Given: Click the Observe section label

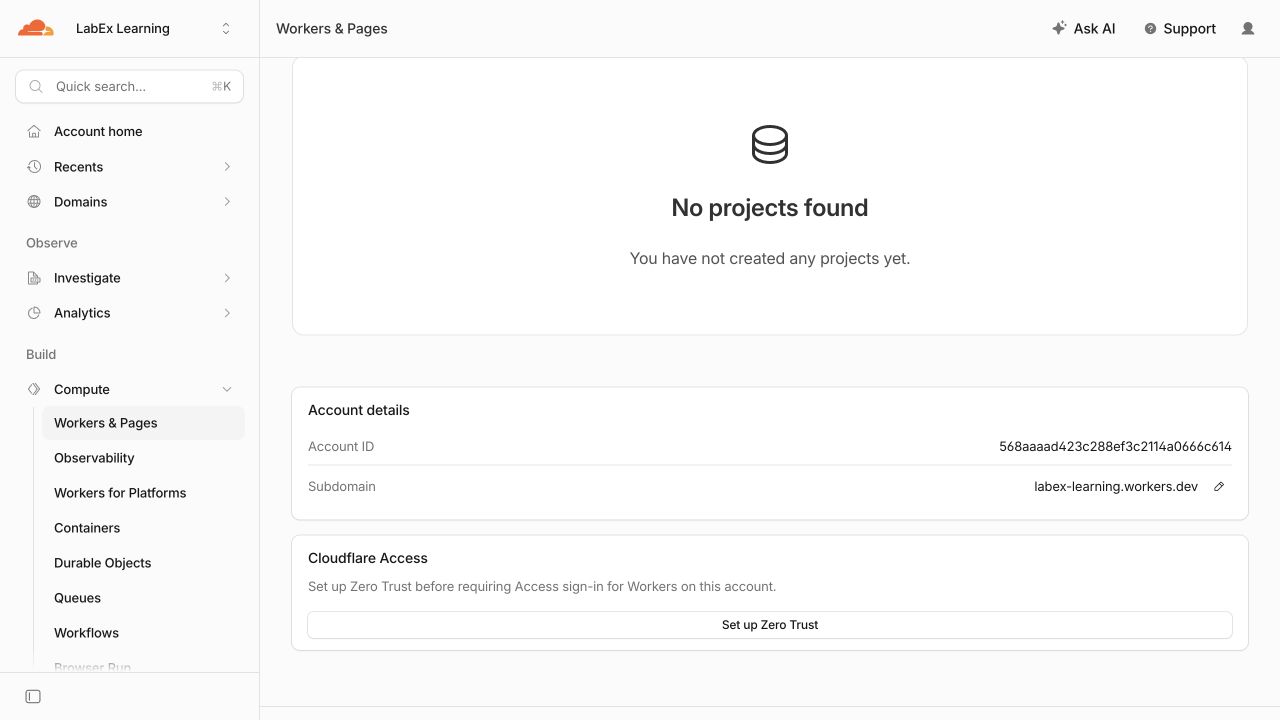Looking at the screenshot, I should [52, 243].
